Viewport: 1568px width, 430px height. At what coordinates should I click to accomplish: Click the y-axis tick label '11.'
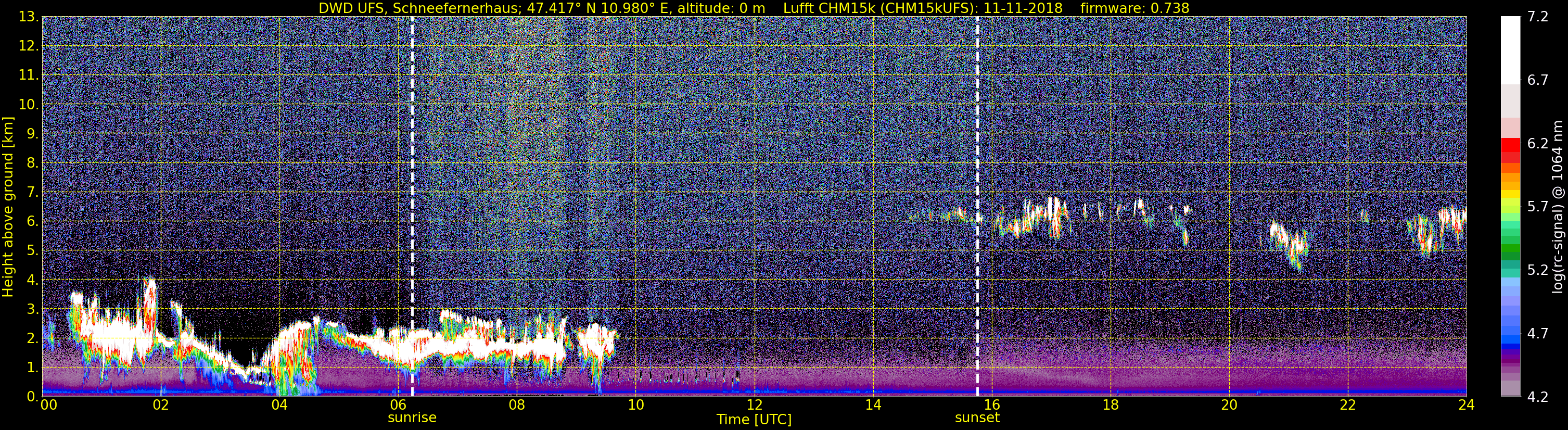29,75
